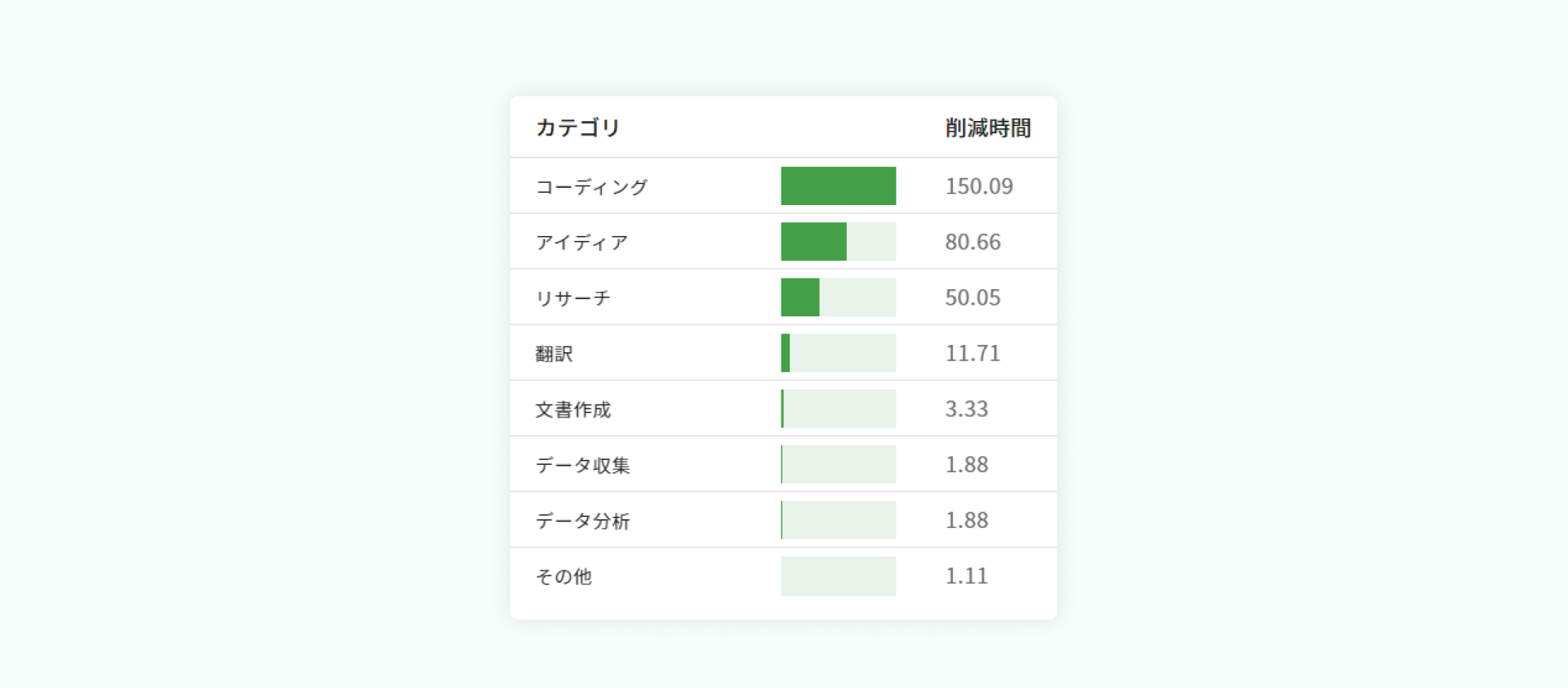Click the 翻訳 category label
The image size is (1568, 688).
point(554,353)
